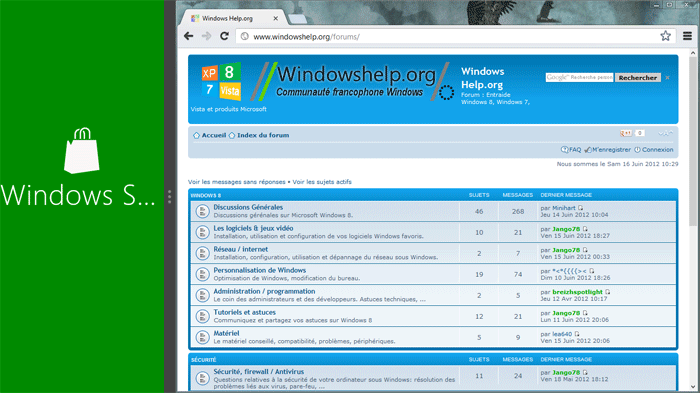
Task: Click Sécurité, firewall / Antivirus status icon
Action: [x=203, y=379]
